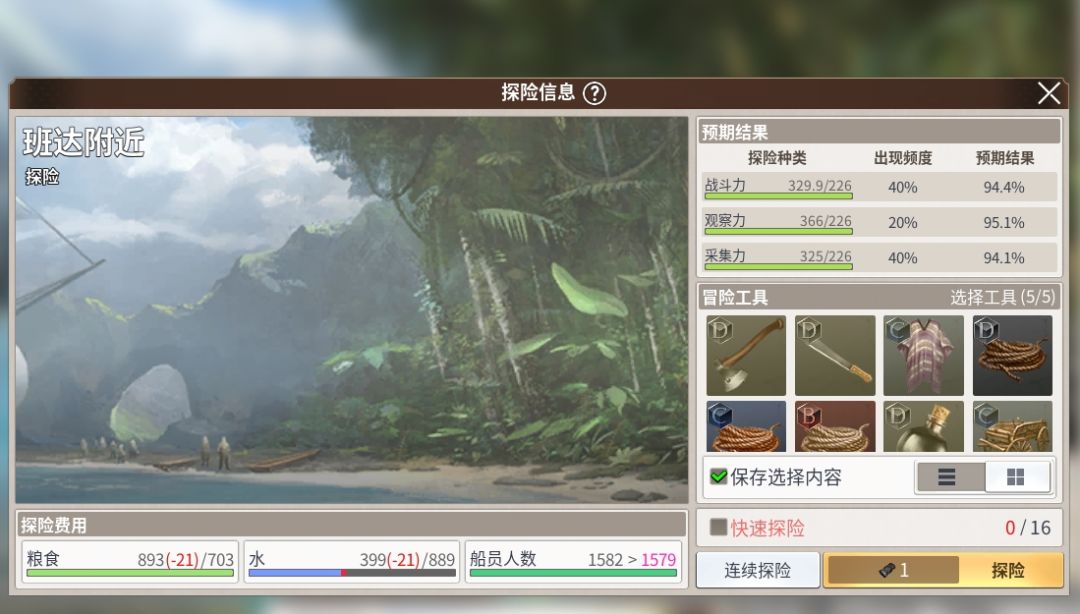Screen dimensions: 1080x614
Task: Enable the 快速探险 checkbox
Action: [718, 527]
